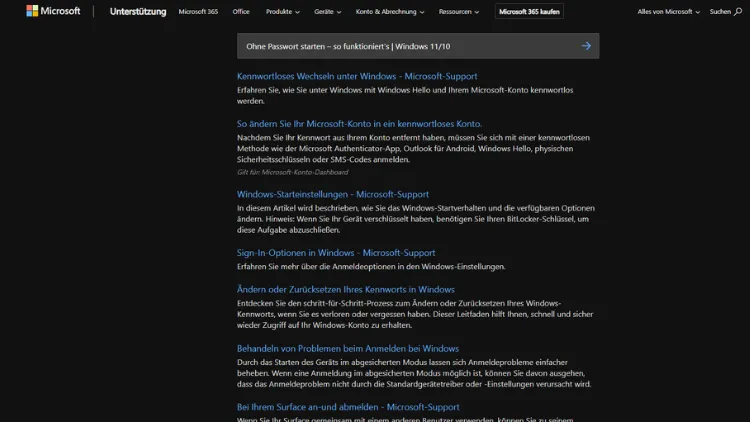Viewport: 750px width, 422px height.
Task: Click description starting 'Erfahren Sie, wie Sie unter Windows'
Action: [405, 95]
